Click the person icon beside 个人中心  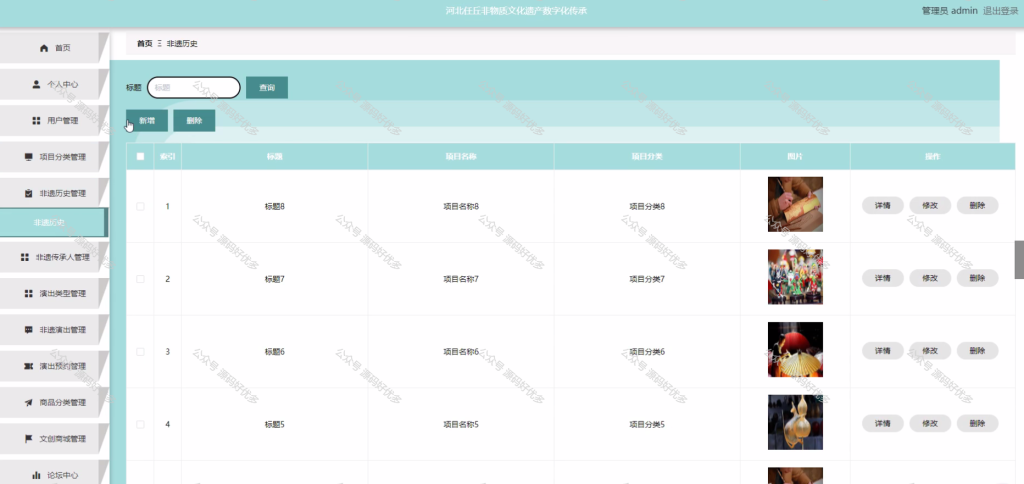click(37, 84)
